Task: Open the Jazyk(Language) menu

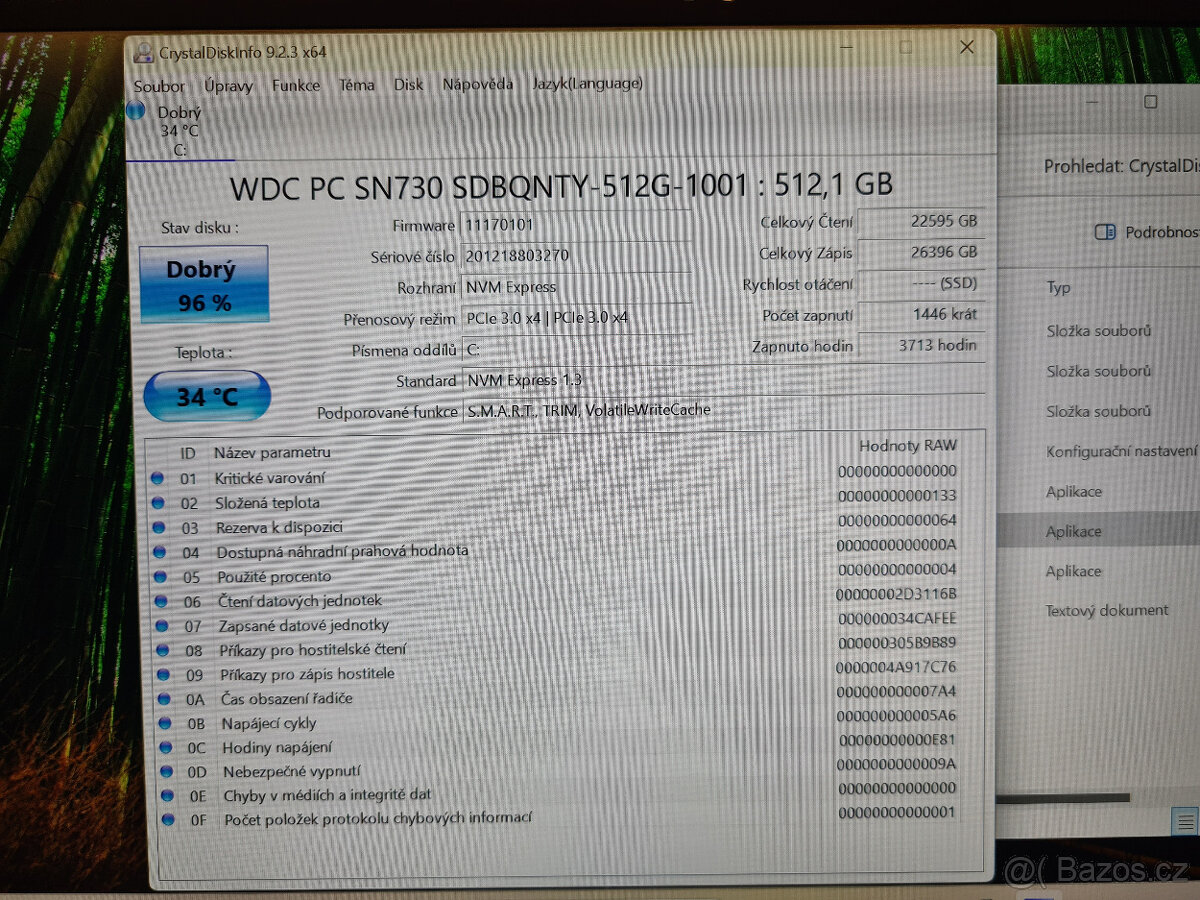Action: (x=587, y=84)
